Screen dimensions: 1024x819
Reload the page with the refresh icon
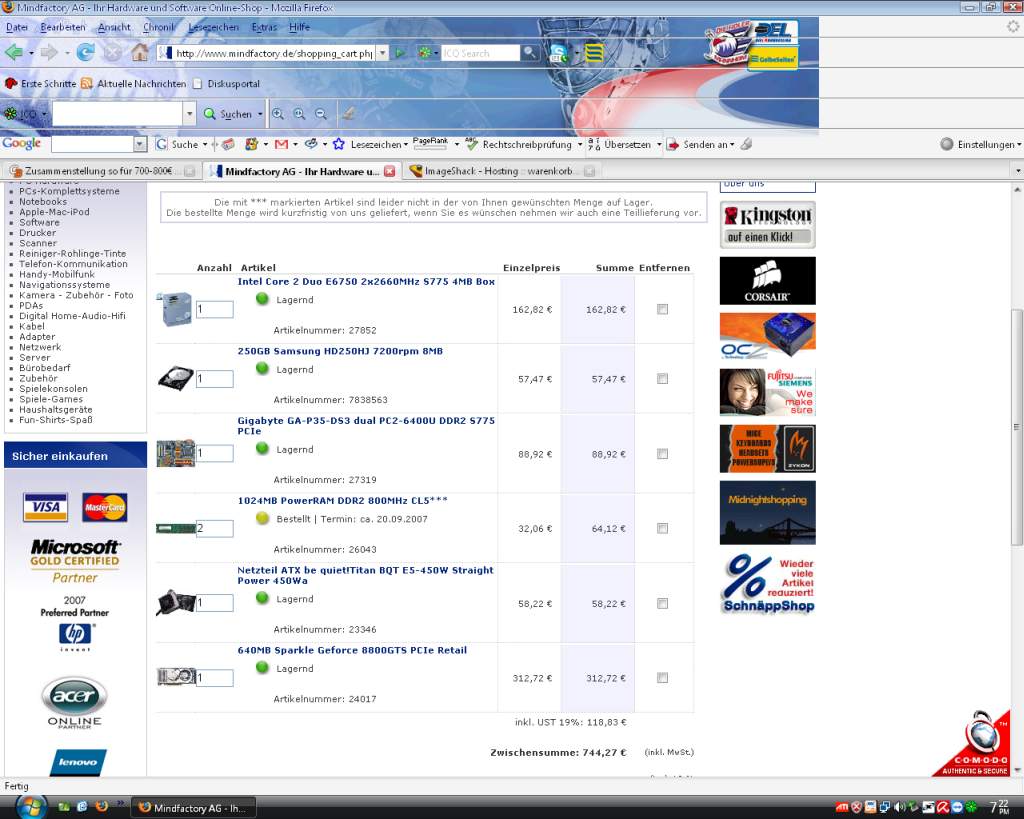pyautogui.click(x=85, y=52)
